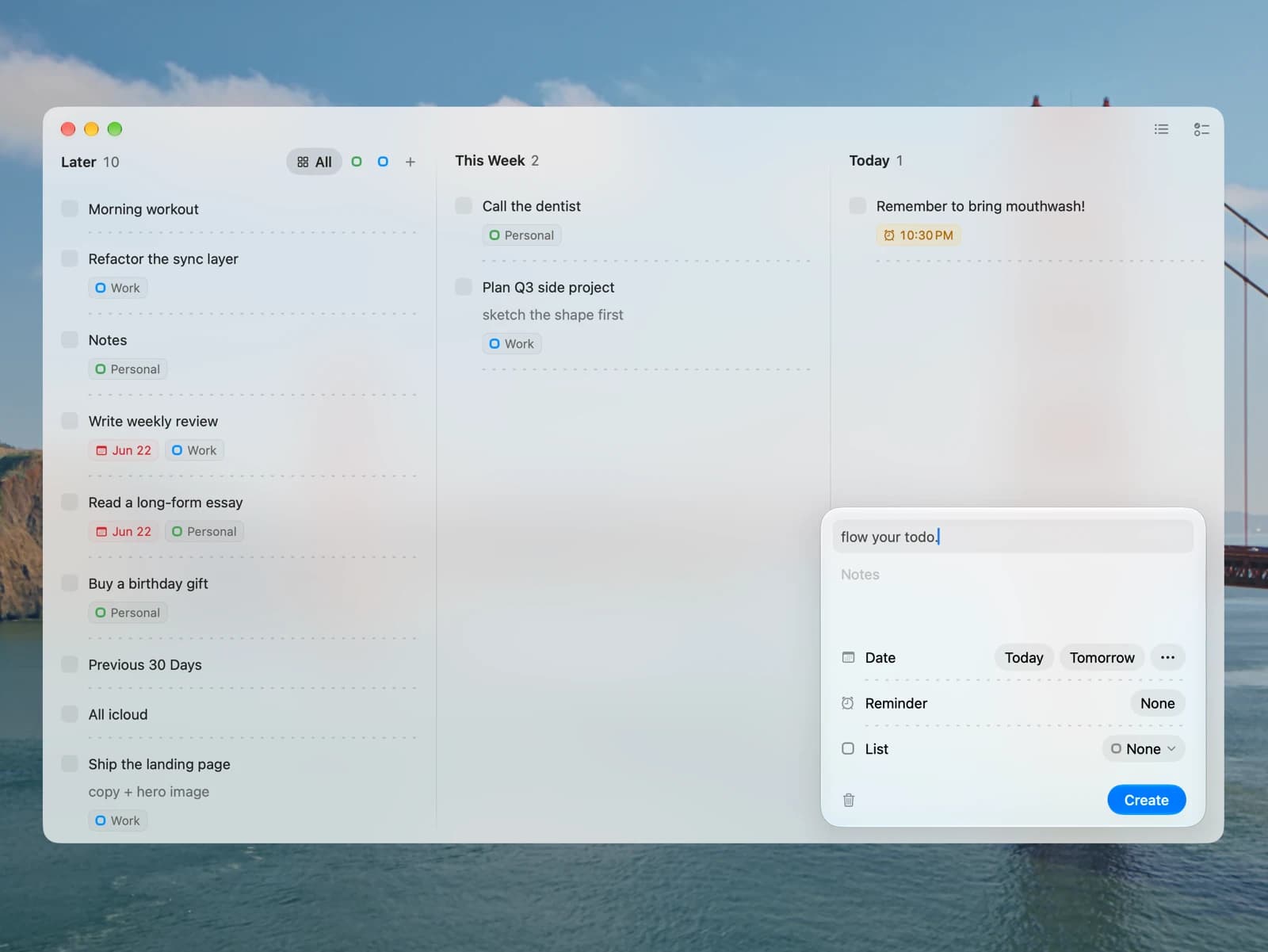Filter Later by the green list circle
This screenshot has width=1268, height=952.
[357, 162]
